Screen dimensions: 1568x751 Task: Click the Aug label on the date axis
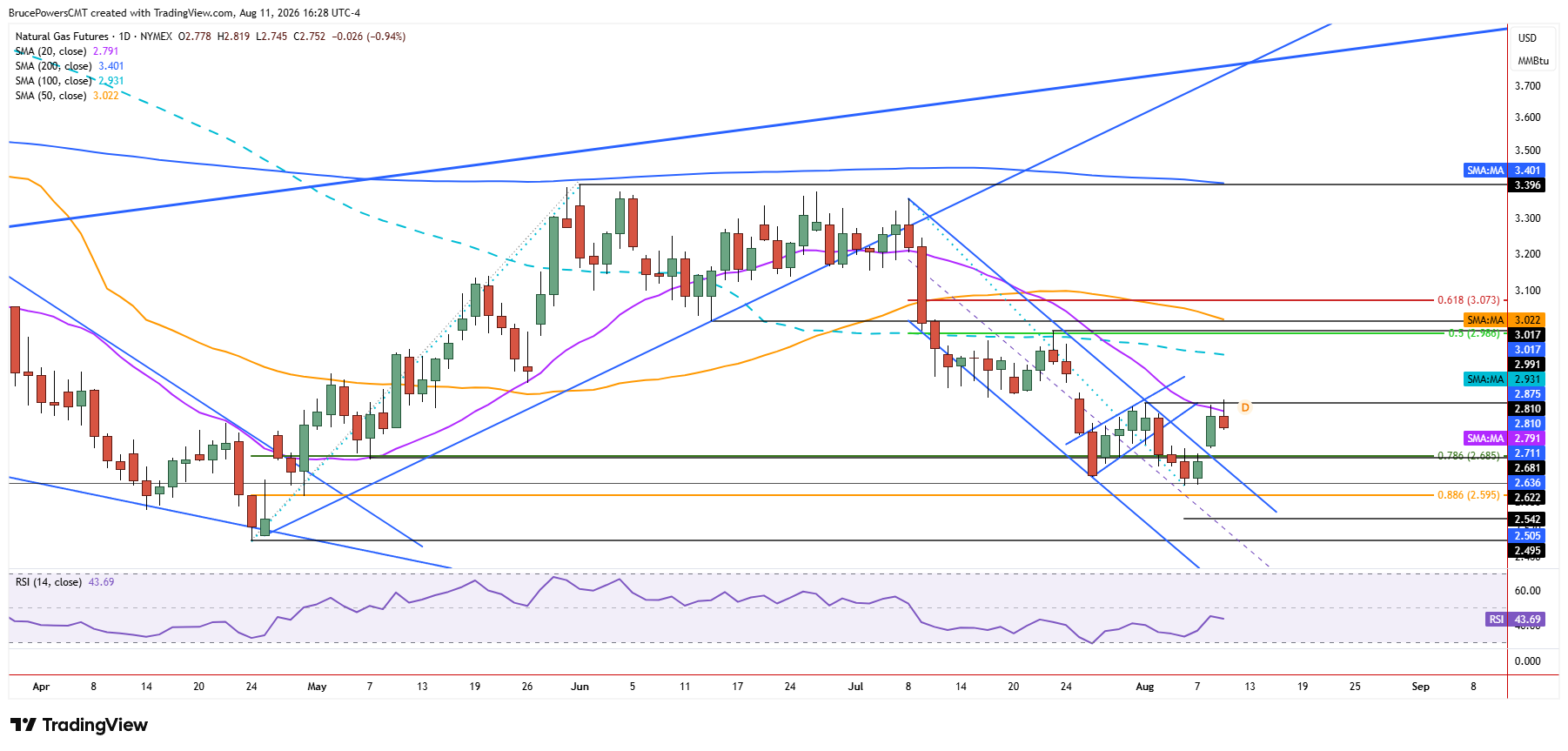[x=1145, y=687]
